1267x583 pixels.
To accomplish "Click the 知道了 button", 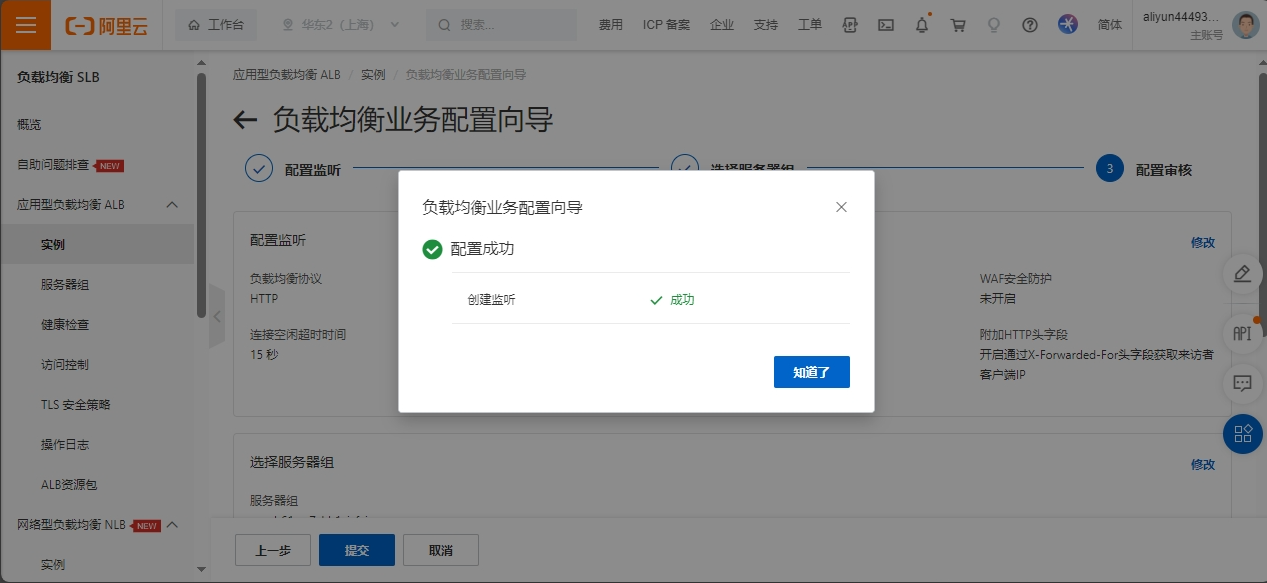I will [x=811, y=372].
